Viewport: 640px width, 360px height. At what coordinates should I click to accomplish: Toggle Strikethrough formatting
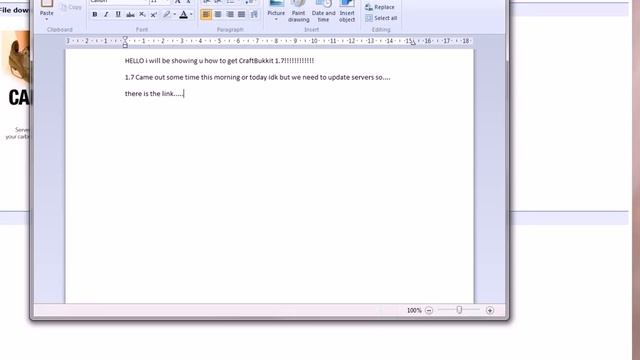(130, 15)
